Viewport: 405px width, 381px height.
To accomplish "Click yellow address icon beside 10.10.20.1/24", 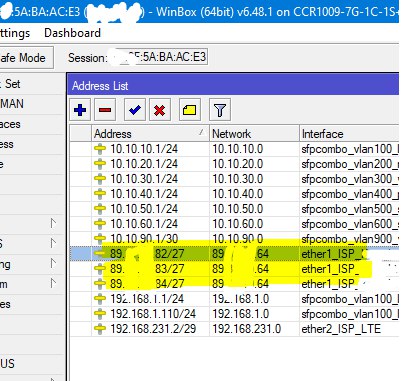I will 100,164.
